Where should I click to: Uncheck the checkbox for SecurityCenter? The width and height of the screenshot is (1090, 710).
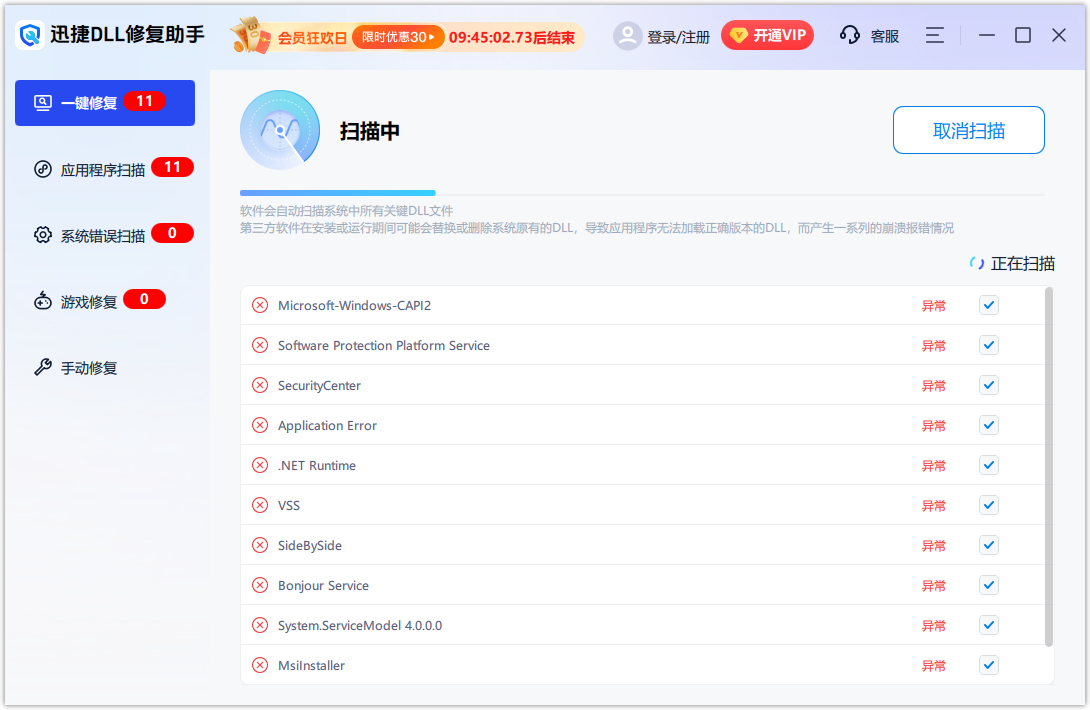[x=988, y=385]
